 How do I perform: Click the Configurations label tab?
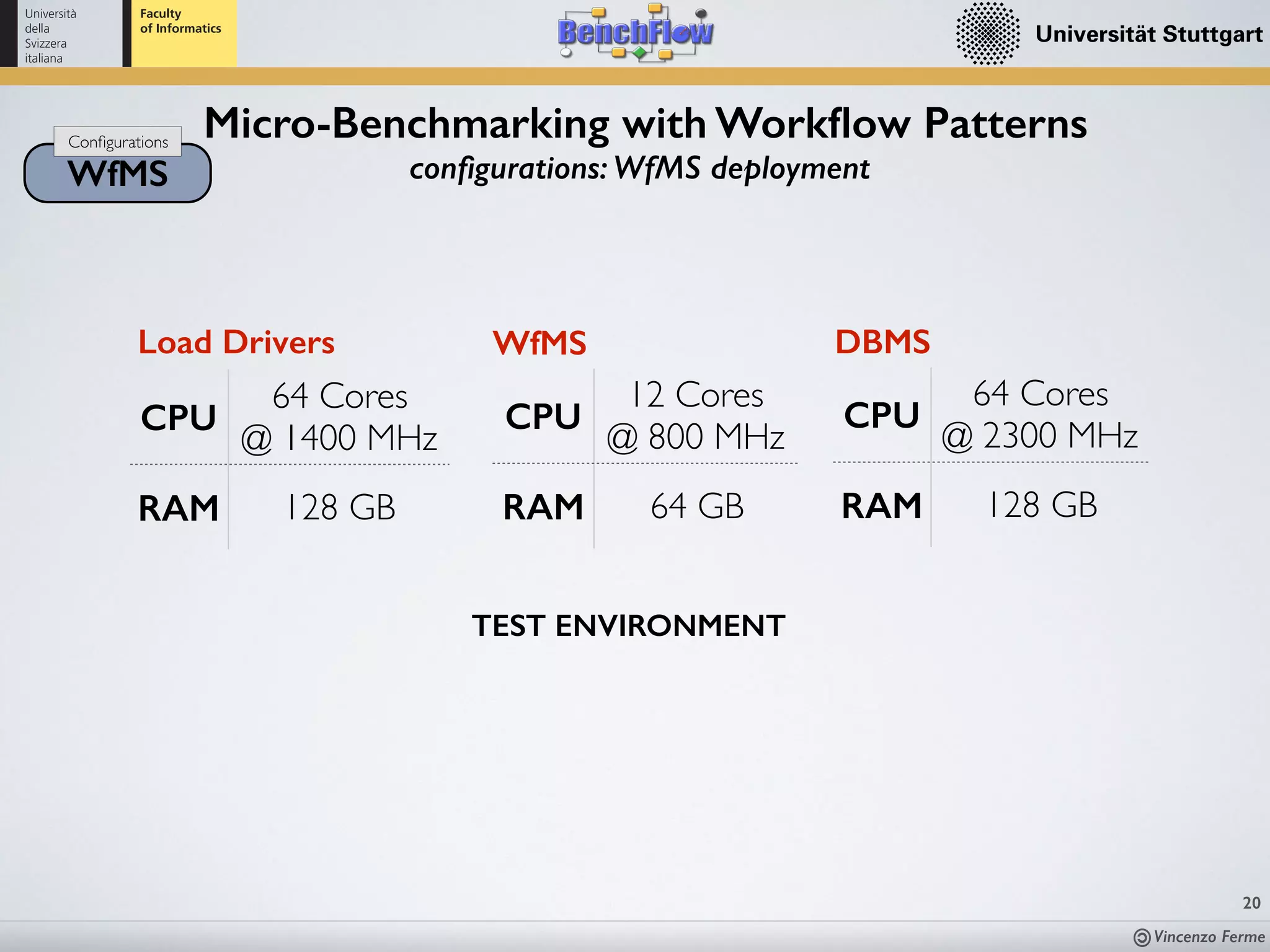(118, 142)
